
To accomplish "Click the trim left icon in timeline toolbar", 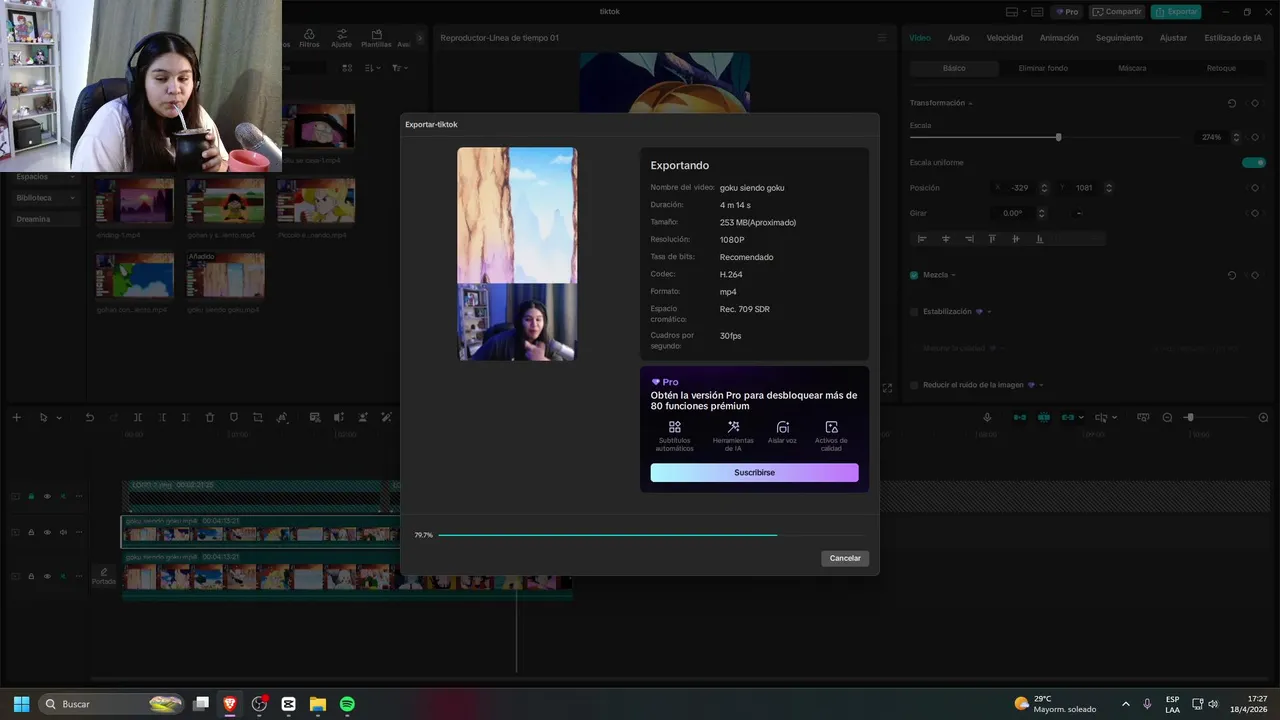I will [x=162, y=417].
